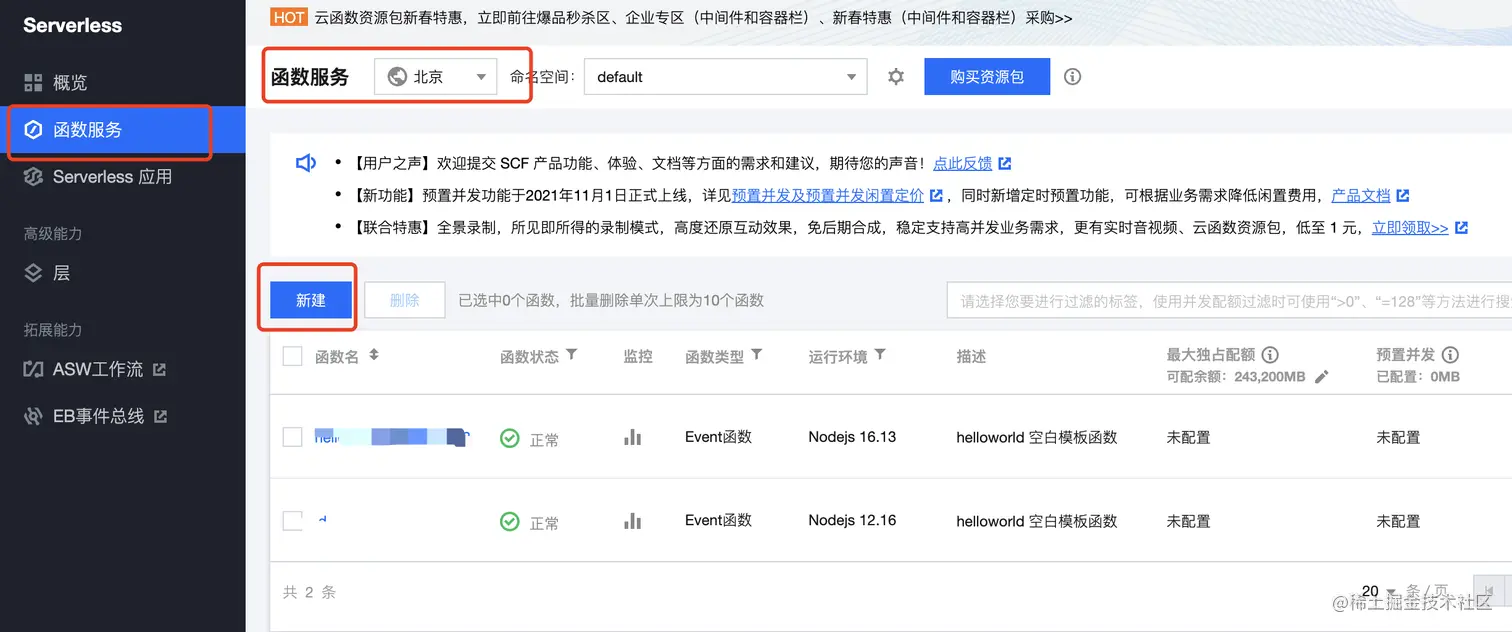Viewport: 1512px width, 632px height.
Task: Open 预置并发及预置并发闲置定价 link
Action: pyautogui.click(x=828, y=196)
